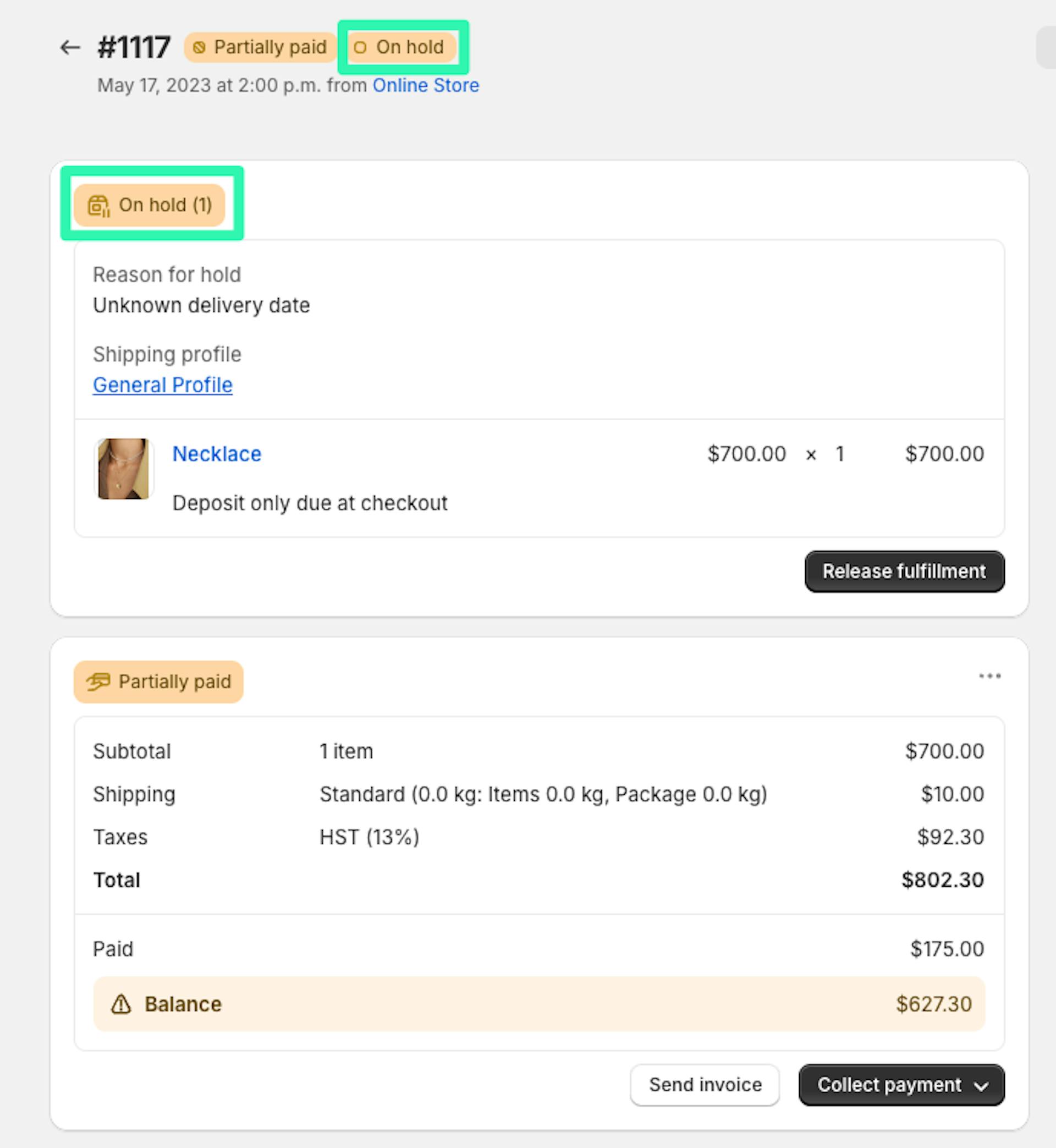
Task: Click the On hold (1) fulfillment card icon
Action: coord(98,206)
